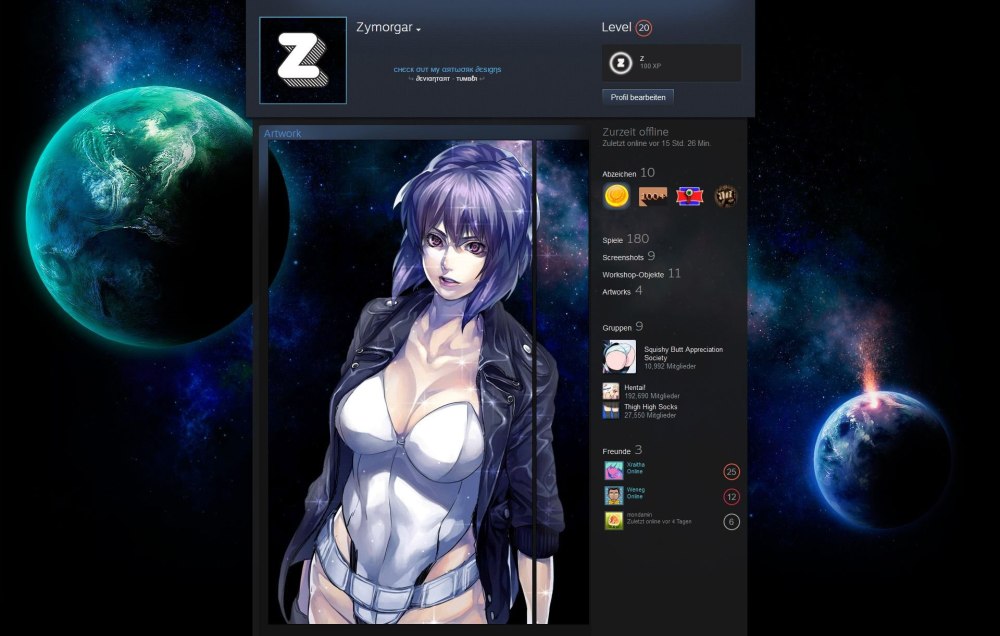Viewport: 1000px width, 636px height.
Task: Open friend mondenin's profile name
Action: [639, 515]
